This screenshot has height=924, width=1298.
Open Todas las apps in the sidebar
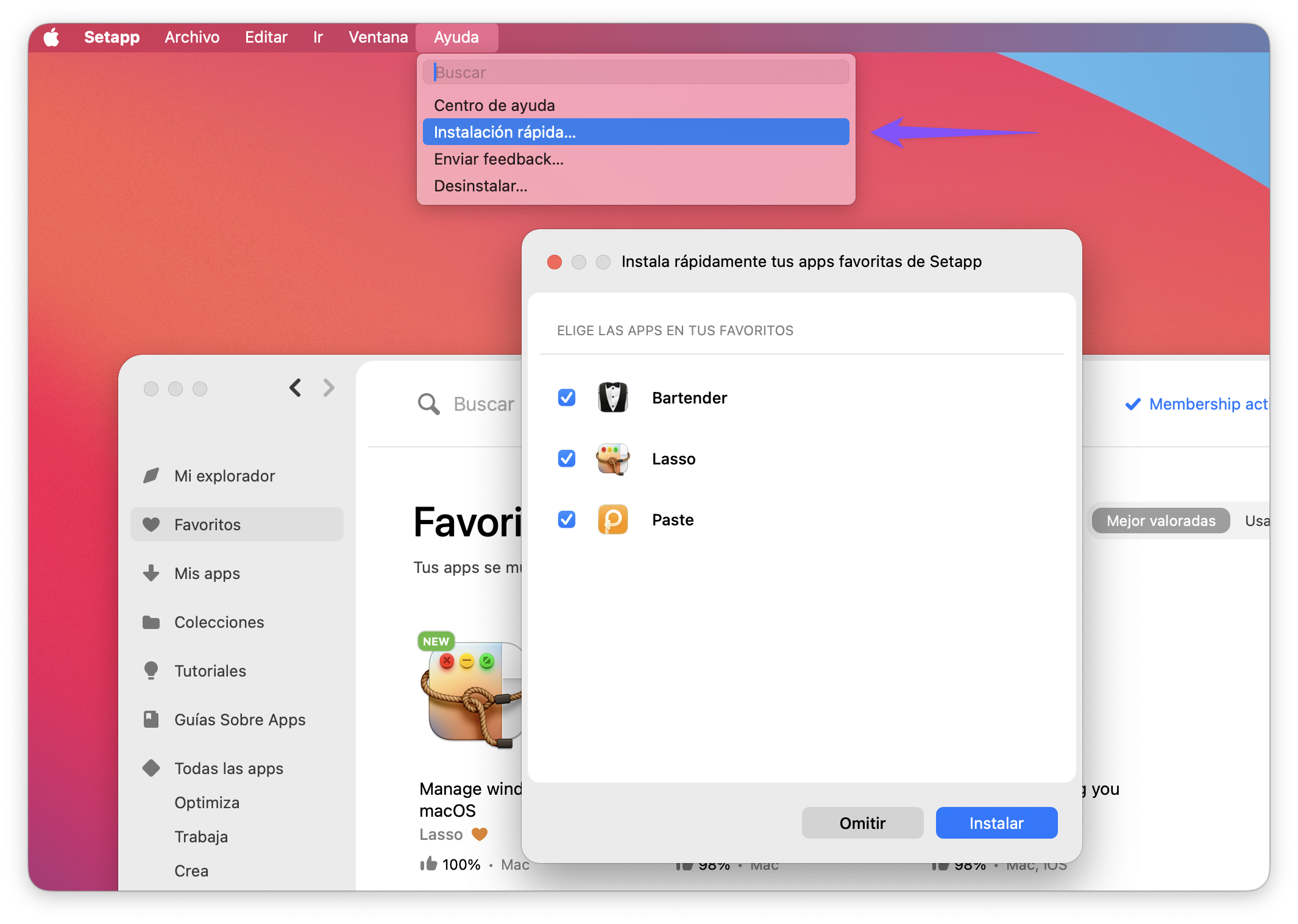pos(237,768)
